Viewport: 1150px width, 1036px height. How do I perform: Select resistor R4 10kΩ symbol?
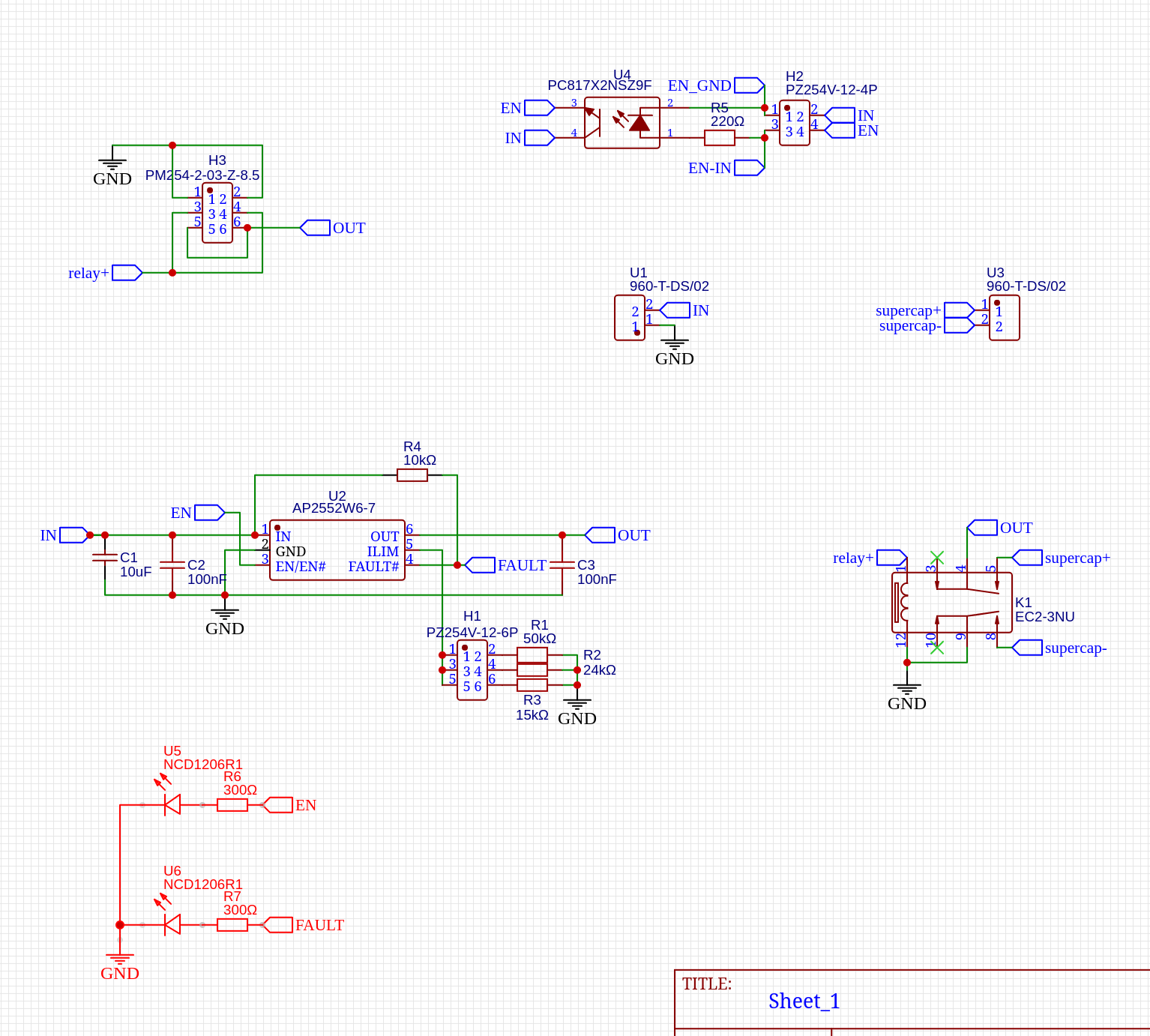coord(412,475)
